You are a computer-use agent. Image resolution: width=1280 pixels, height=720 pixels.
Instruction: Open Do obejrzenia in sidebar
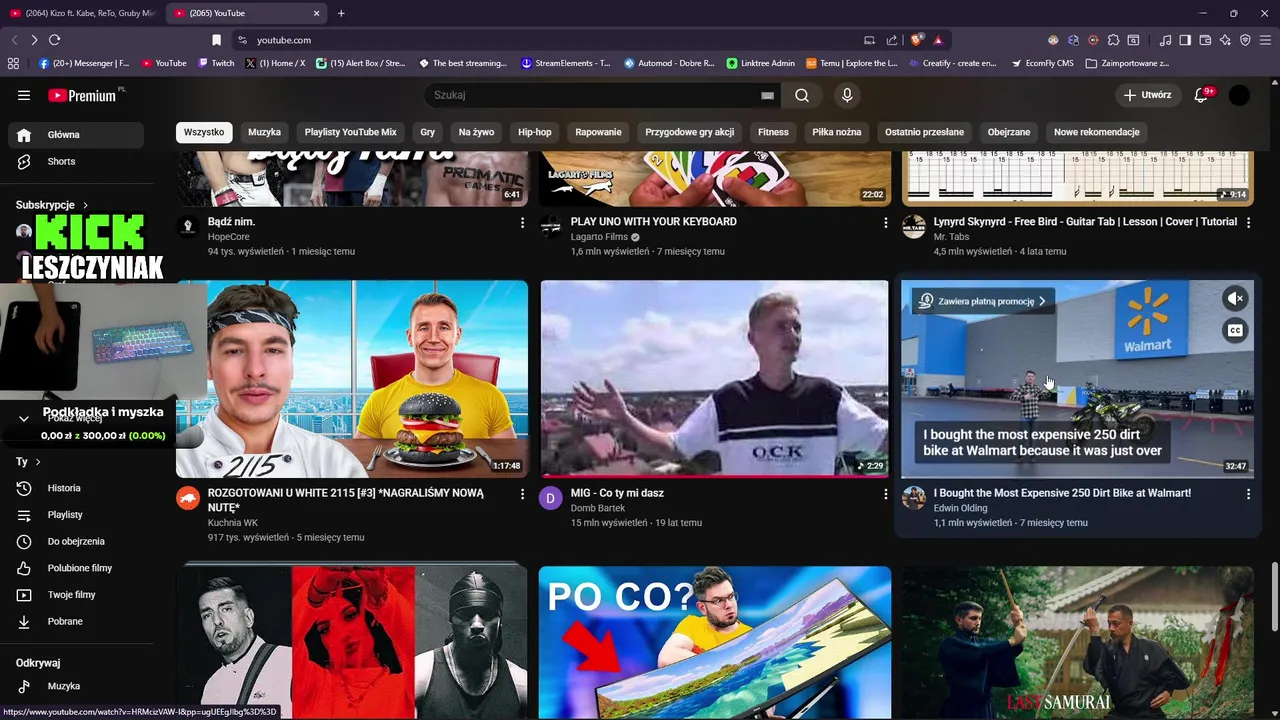[76, 541]
